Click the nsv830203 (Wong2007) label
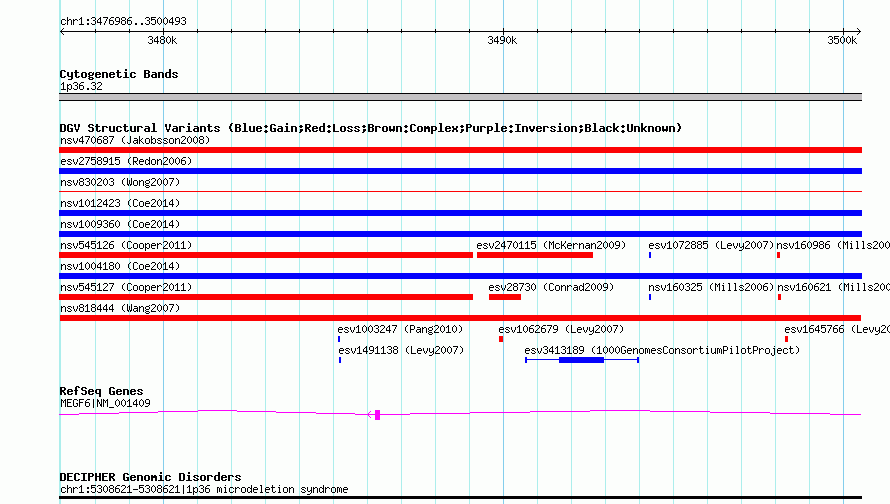 [120, 182]
